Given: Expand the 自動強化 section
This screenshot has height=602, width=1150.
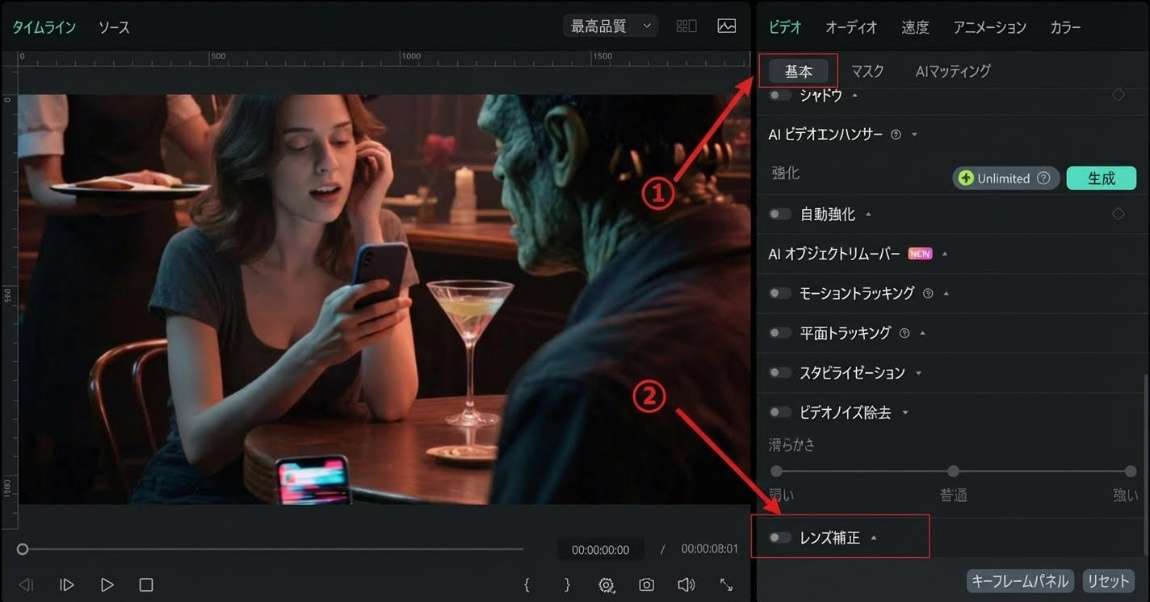Looking at the screenshot, I should click(x=869, y=213).
